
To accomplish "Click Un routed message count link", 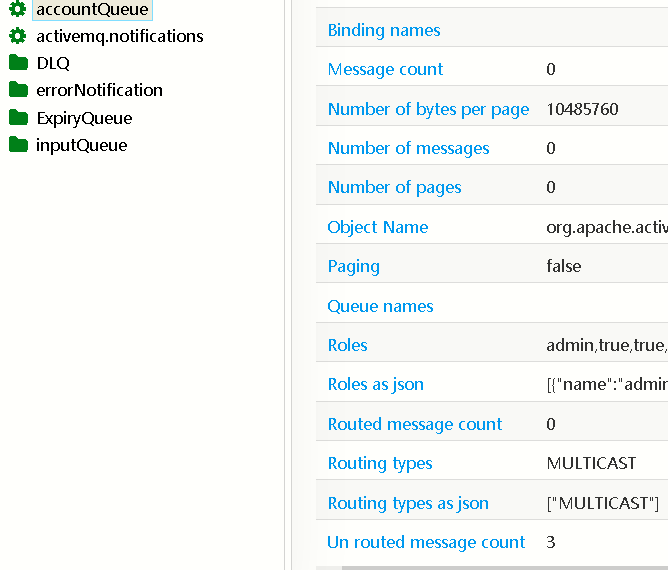I will coord(426,542).
